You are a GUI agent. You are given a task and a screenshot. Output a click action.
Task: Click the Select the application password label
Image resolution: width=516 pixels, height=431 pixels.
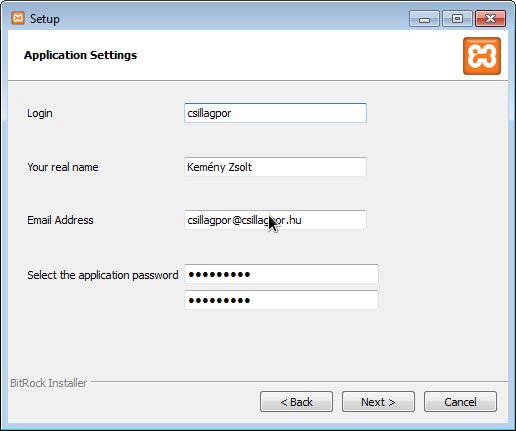(x=103, y=275)
